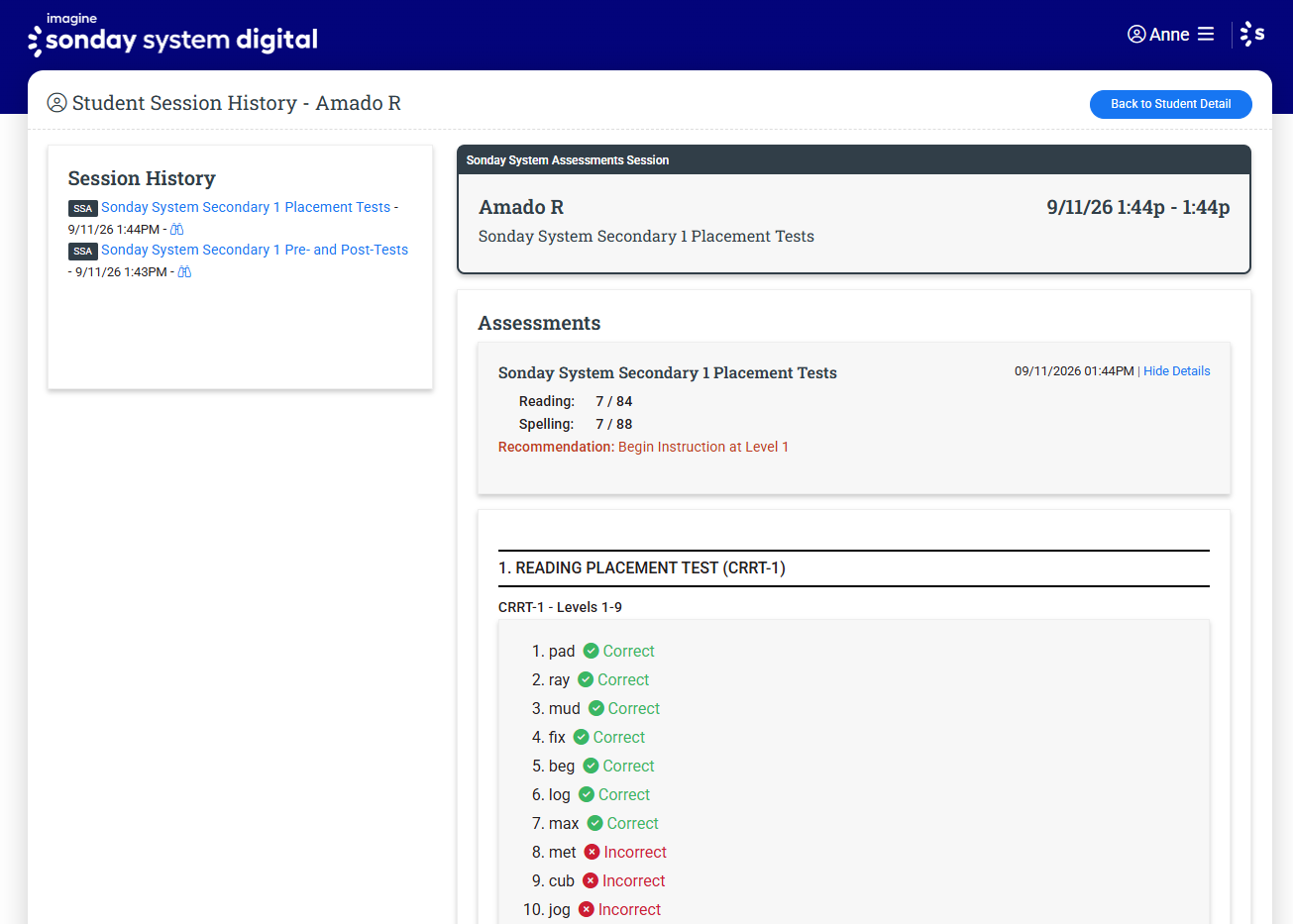
Task: Click the red X icon for met
Action: click(x=592, y=852)
